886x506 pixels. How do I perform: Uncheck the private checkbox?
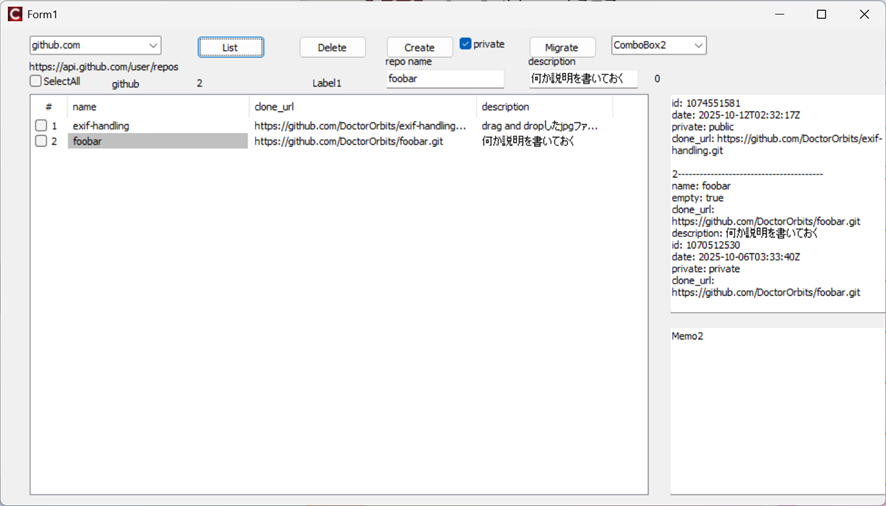click(466, 44)
